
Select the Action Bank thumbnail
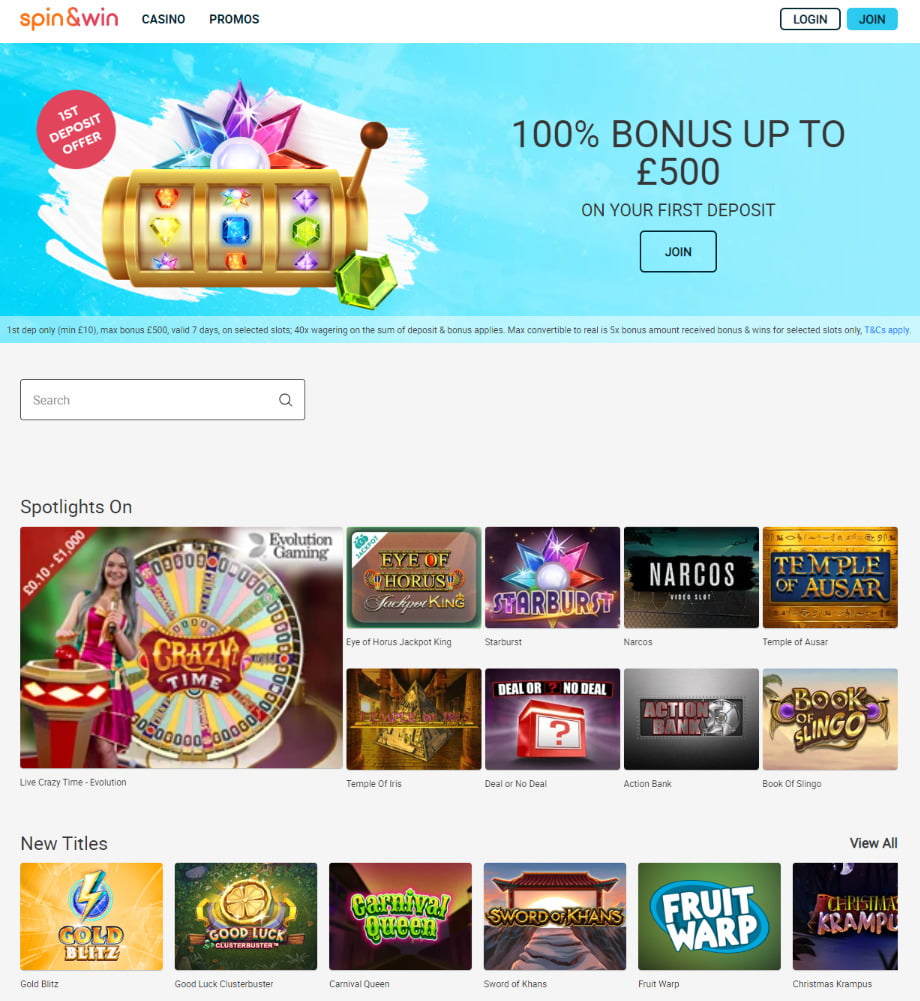coord(691,719)
